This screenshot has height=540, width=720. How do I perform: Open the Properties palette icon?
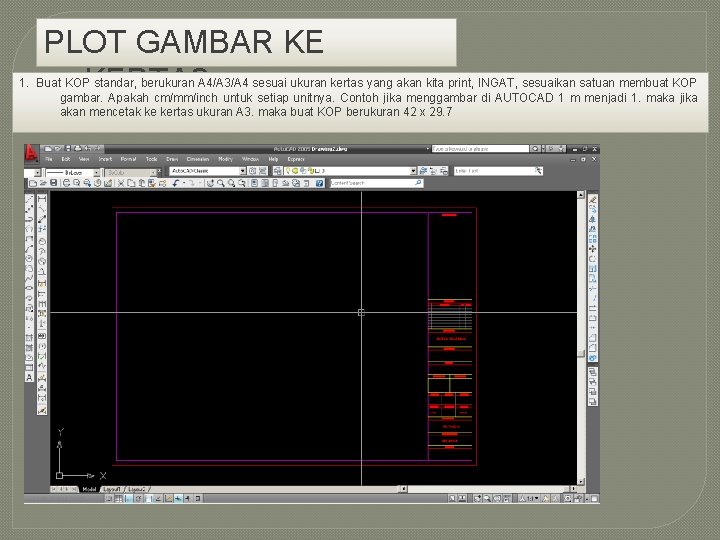click(x=254, y=183)
